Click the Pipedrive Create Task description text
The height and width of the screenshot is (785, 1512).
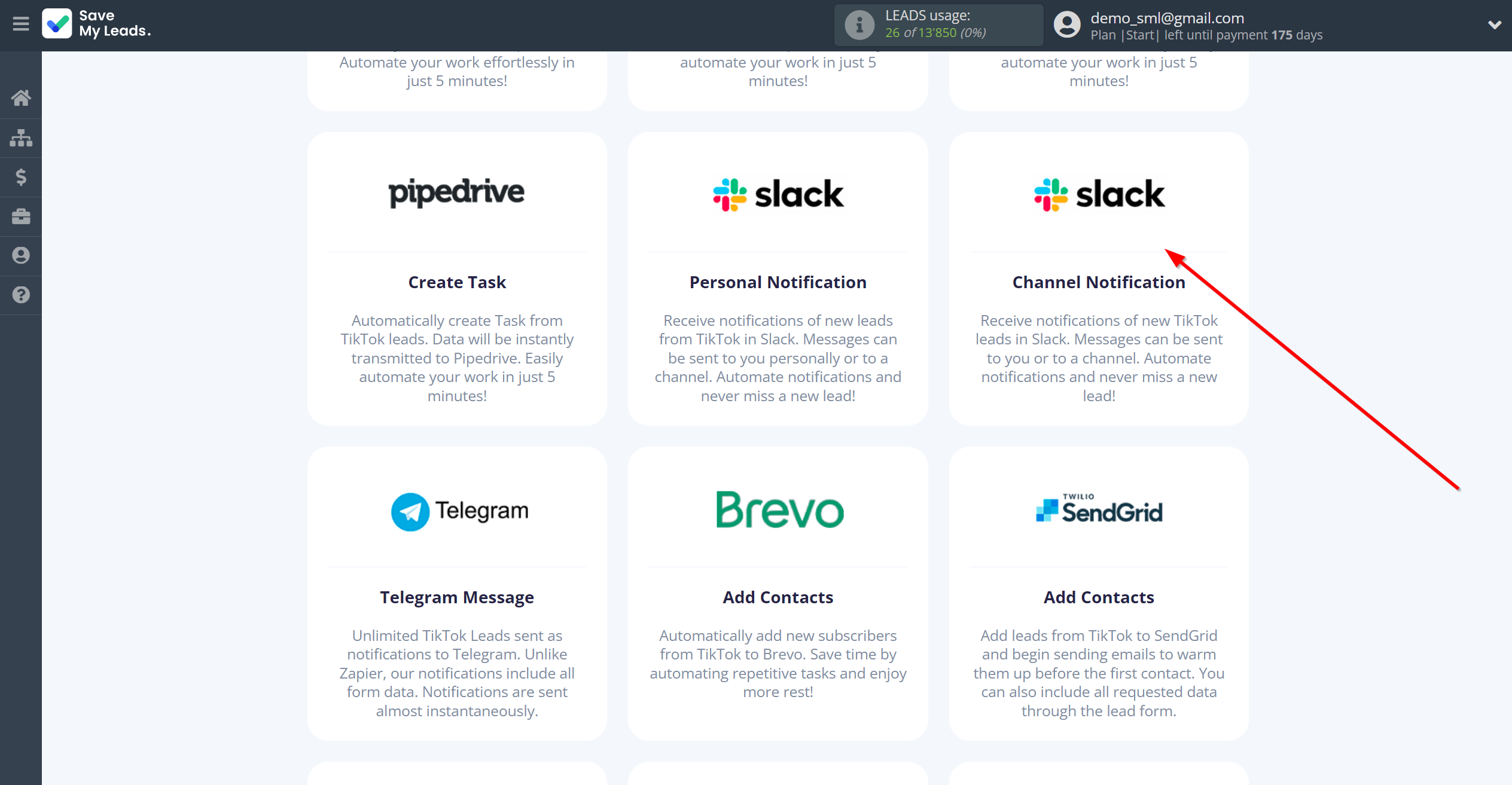(457, 358)
